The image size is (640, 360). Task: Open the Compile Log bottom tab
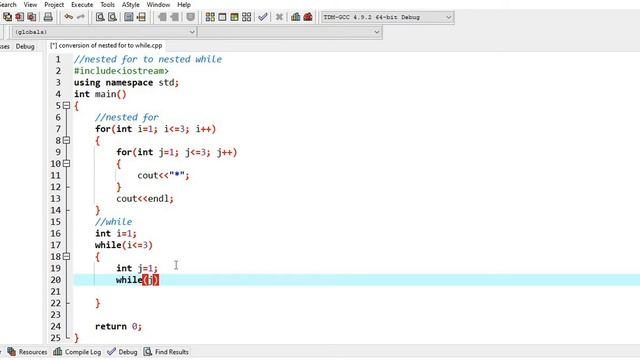pyautogui.click(x=77, y=351)
